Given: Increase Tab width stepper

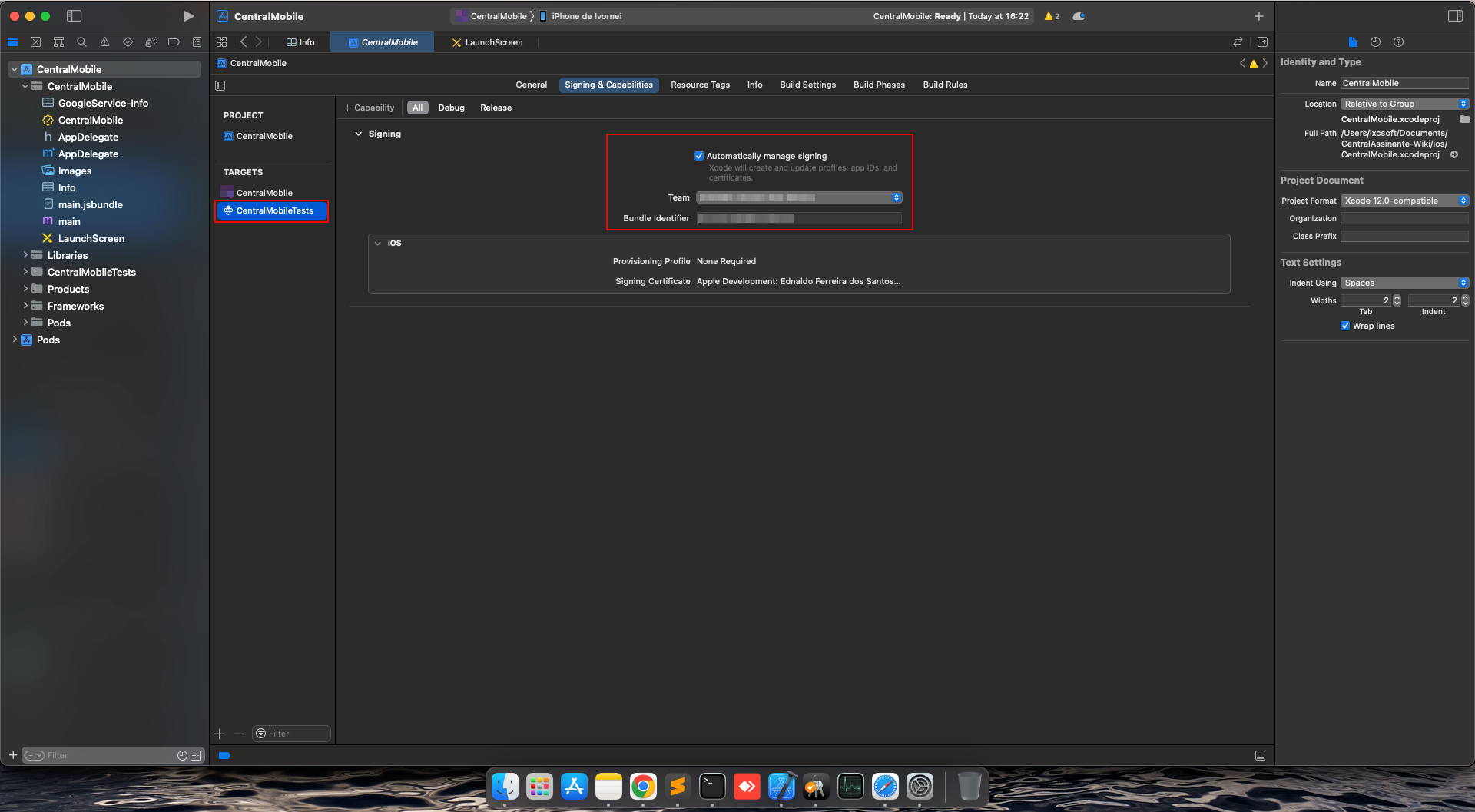Looking at the screenshot, I should click(x=1397, y=298).
